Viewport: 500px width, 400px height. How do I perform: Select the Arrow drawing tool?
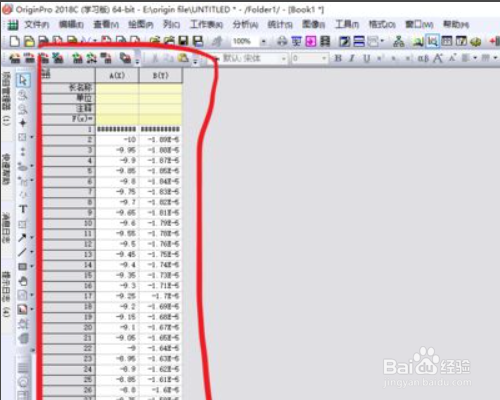tap(22, 238)
